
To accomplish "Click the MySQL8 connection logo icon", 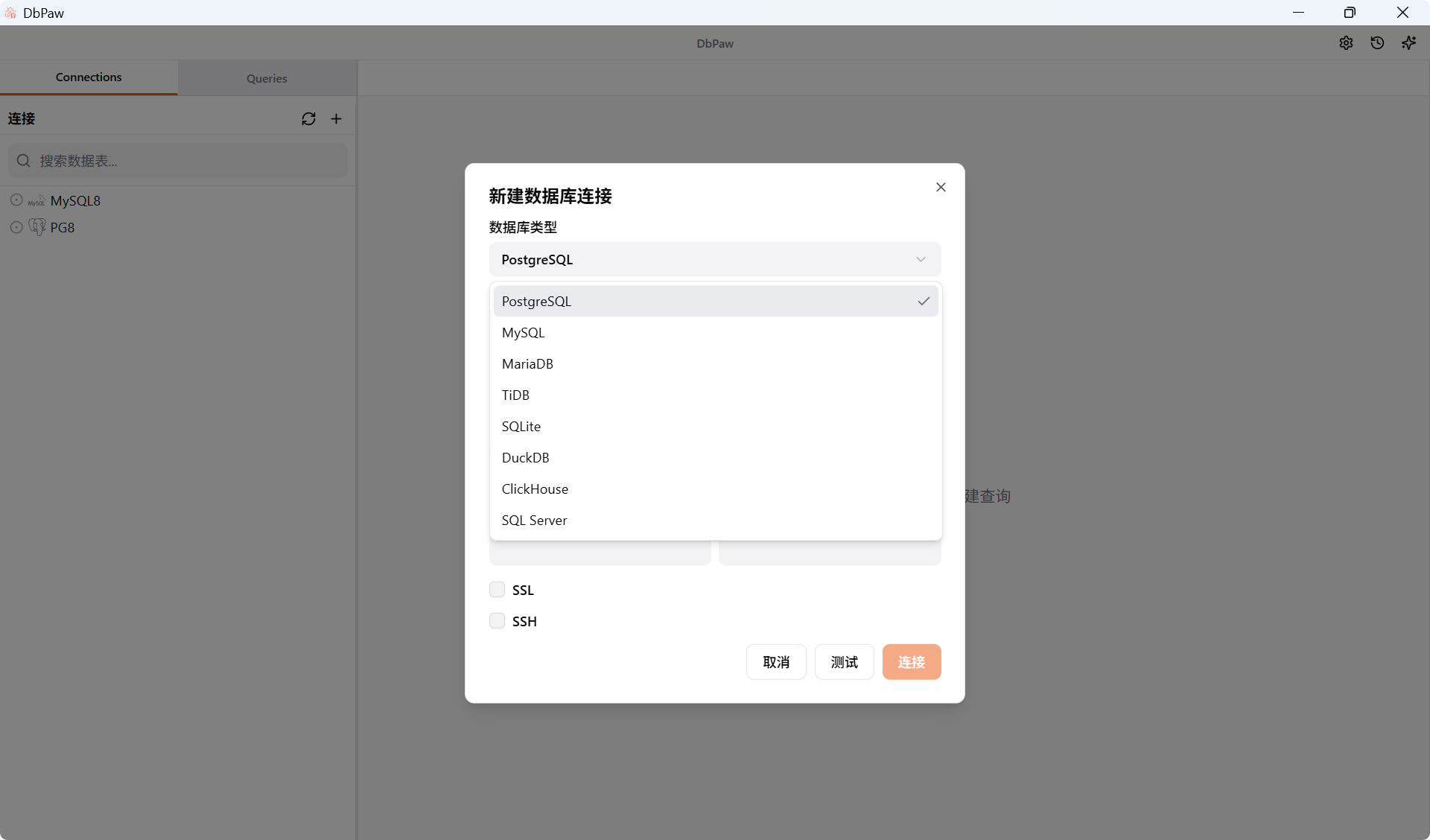I will (36, 201).
